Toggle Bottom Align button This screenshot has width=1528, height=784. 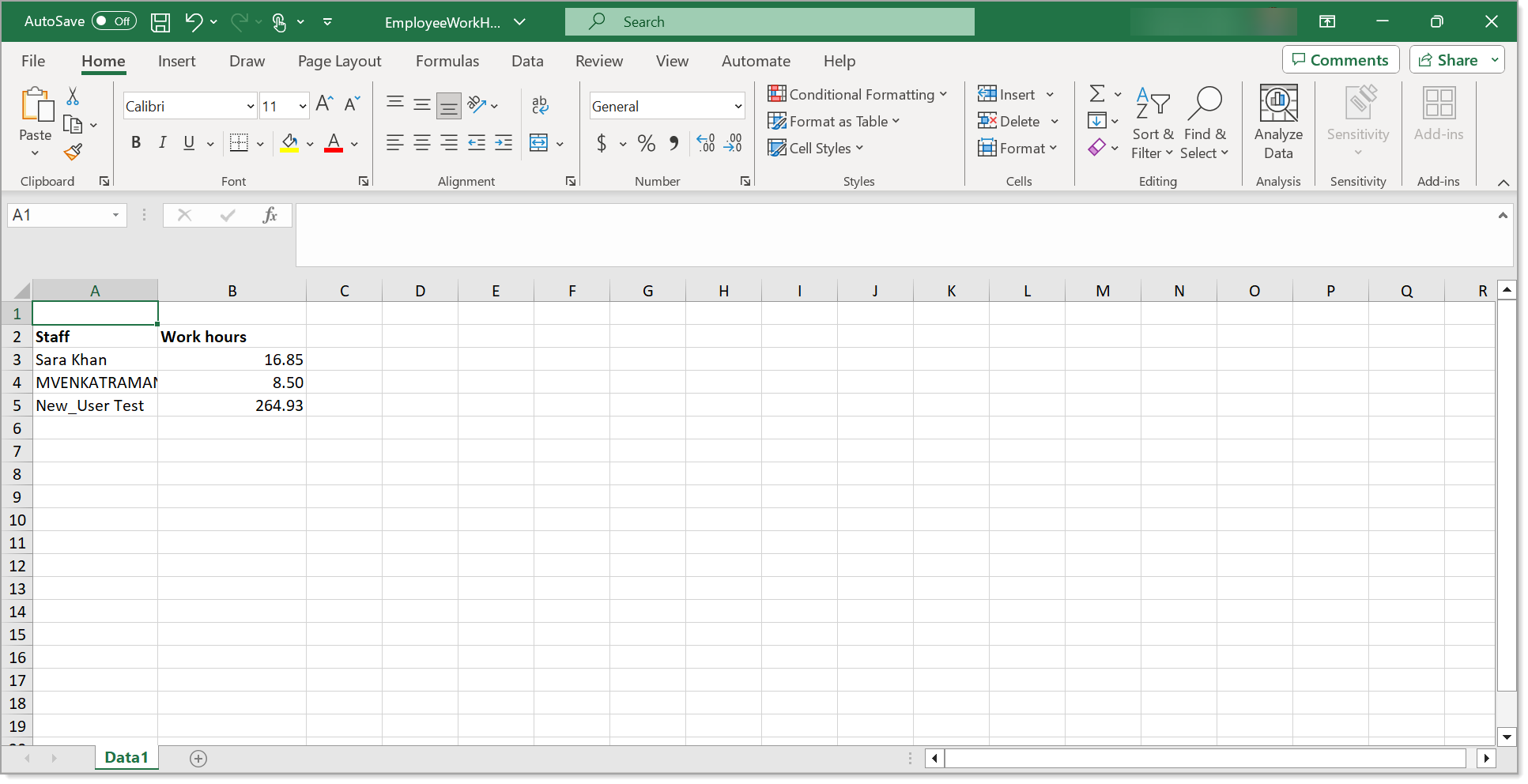pyautogui.click(x=449, y=105)
